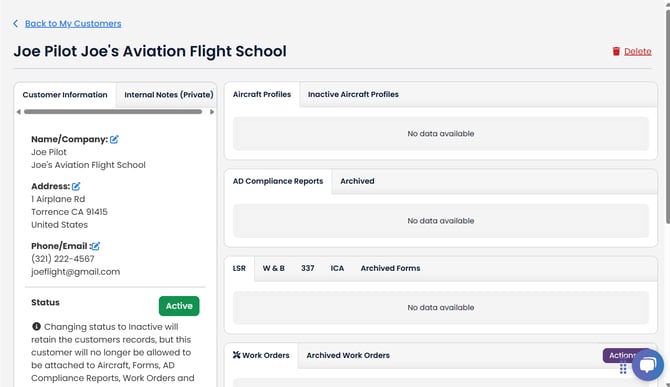Go to Back to My Customers link
This screenshot has height=387, width=670.
pyautogui.click(x=73, y=23)
